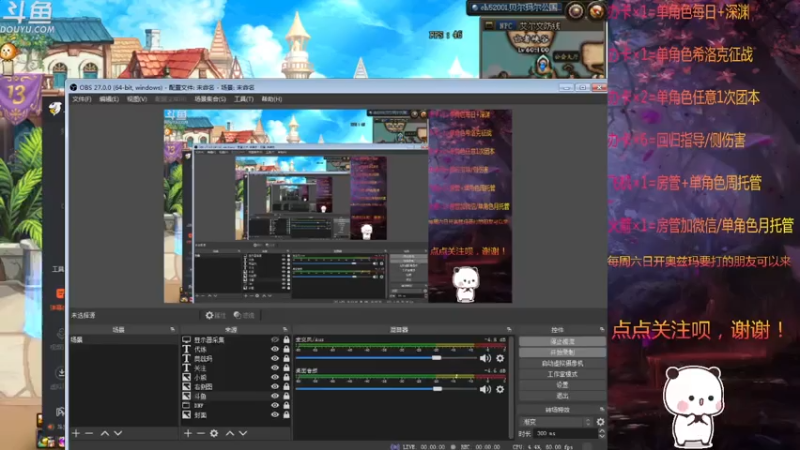800x450 pixels.
Task: Lock toggle for the 代练 source
Action: (286, 349)
